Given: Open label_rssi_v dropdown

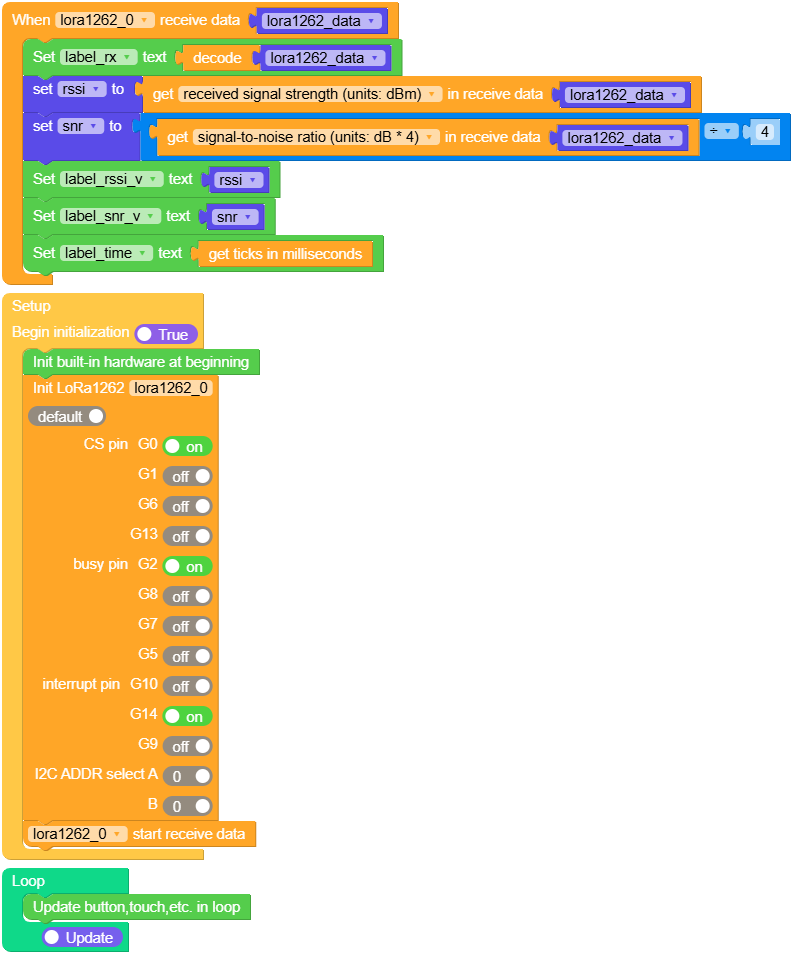Looking at the screenshot, I should pyautogui.click(x=112, y=179).
